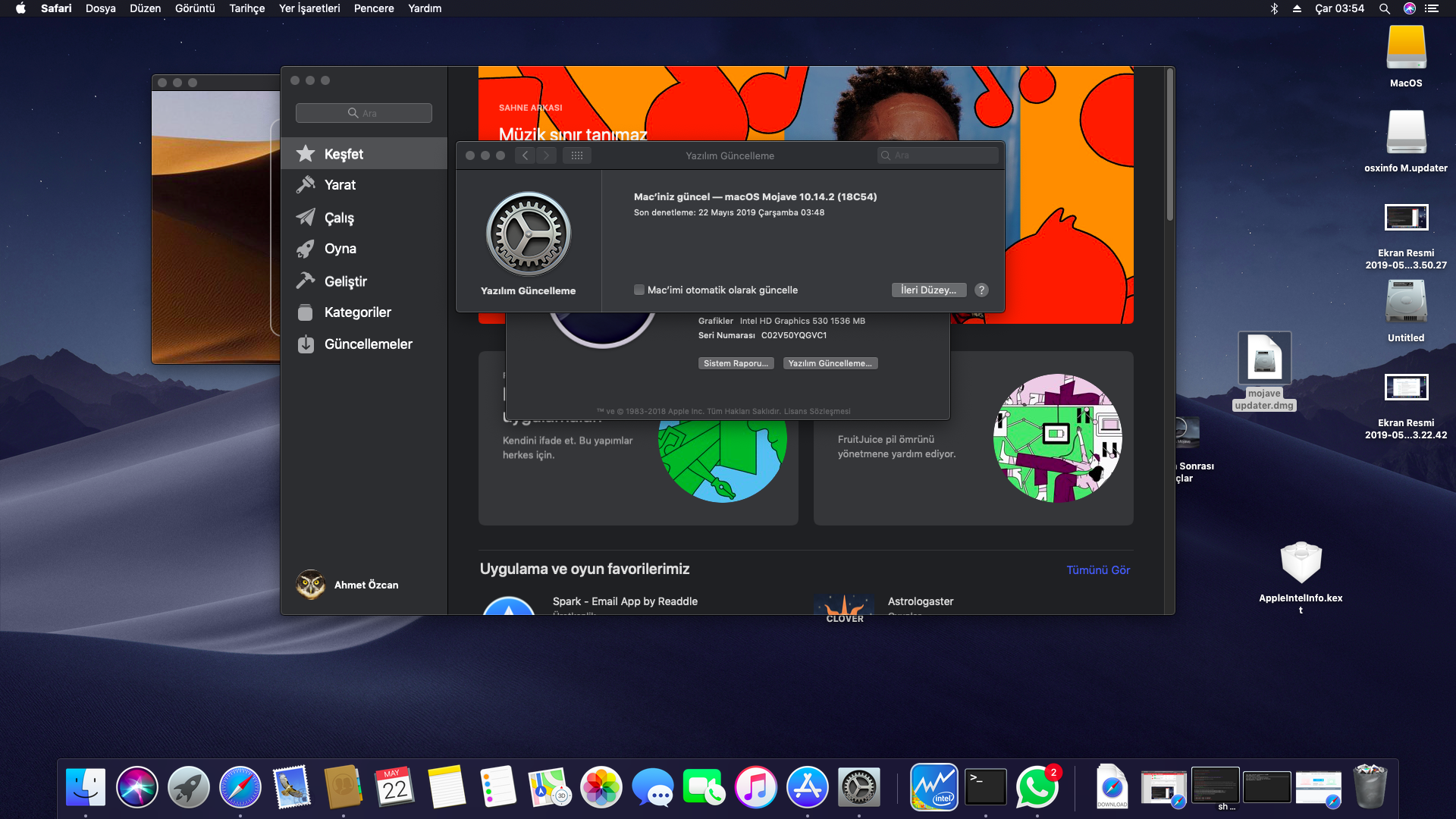Open Intel Power Gadget from the Dock
The width and height of the screenshot is (1456, 819).
click(934, 787)
